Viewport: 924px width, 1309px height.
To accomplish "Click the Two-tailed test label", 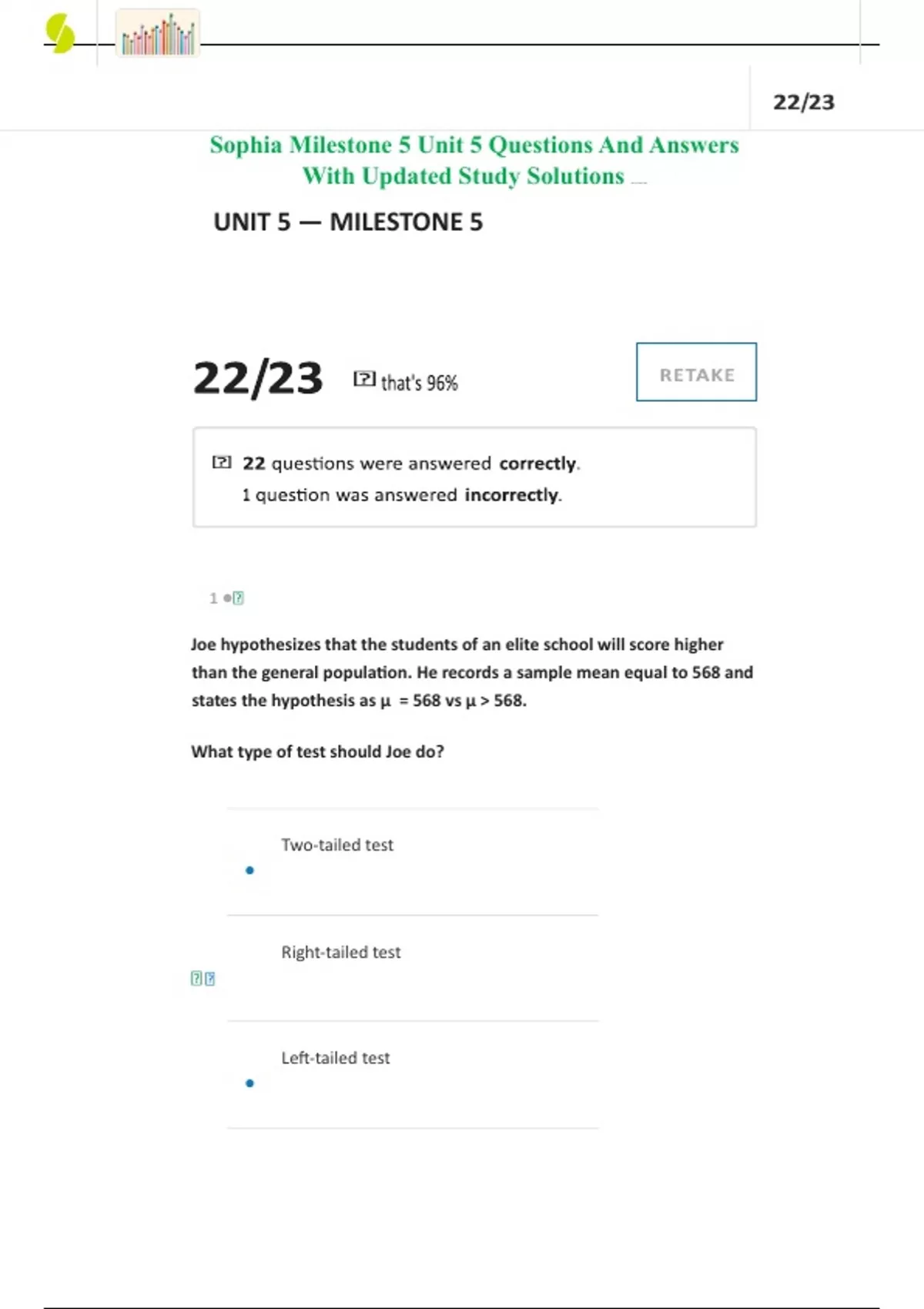I will click(x=337, y=845).
